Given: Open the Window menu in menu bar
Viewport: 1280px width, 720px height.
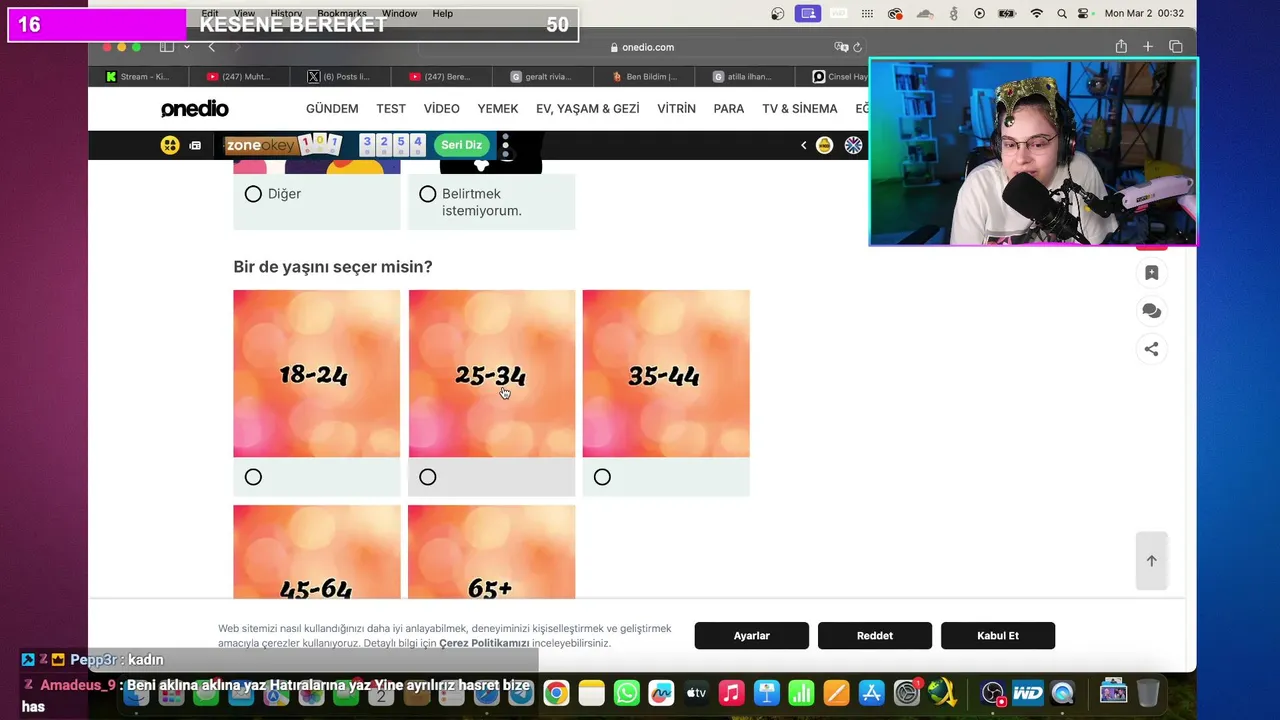Looking at the screenshot, I should (399, 14).
